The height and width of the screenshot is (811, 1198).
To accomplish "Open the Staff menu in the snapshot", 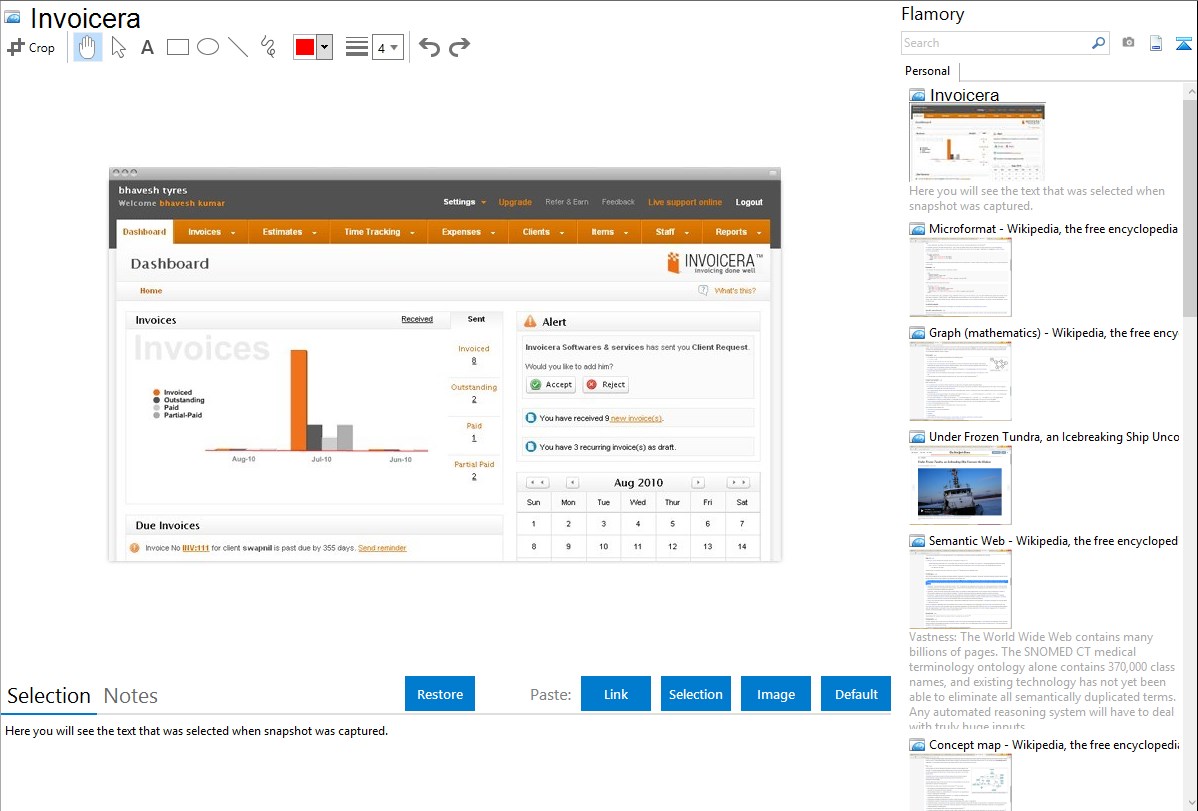I will tap(672, 232).
